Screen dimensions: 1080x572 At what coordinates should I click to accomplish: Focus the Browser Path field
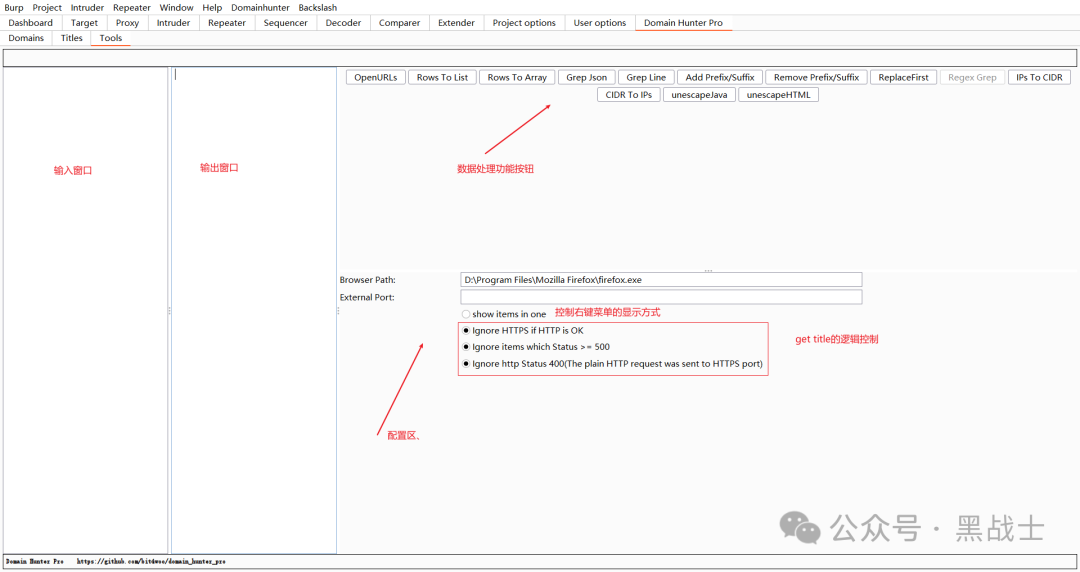(661, 280)
